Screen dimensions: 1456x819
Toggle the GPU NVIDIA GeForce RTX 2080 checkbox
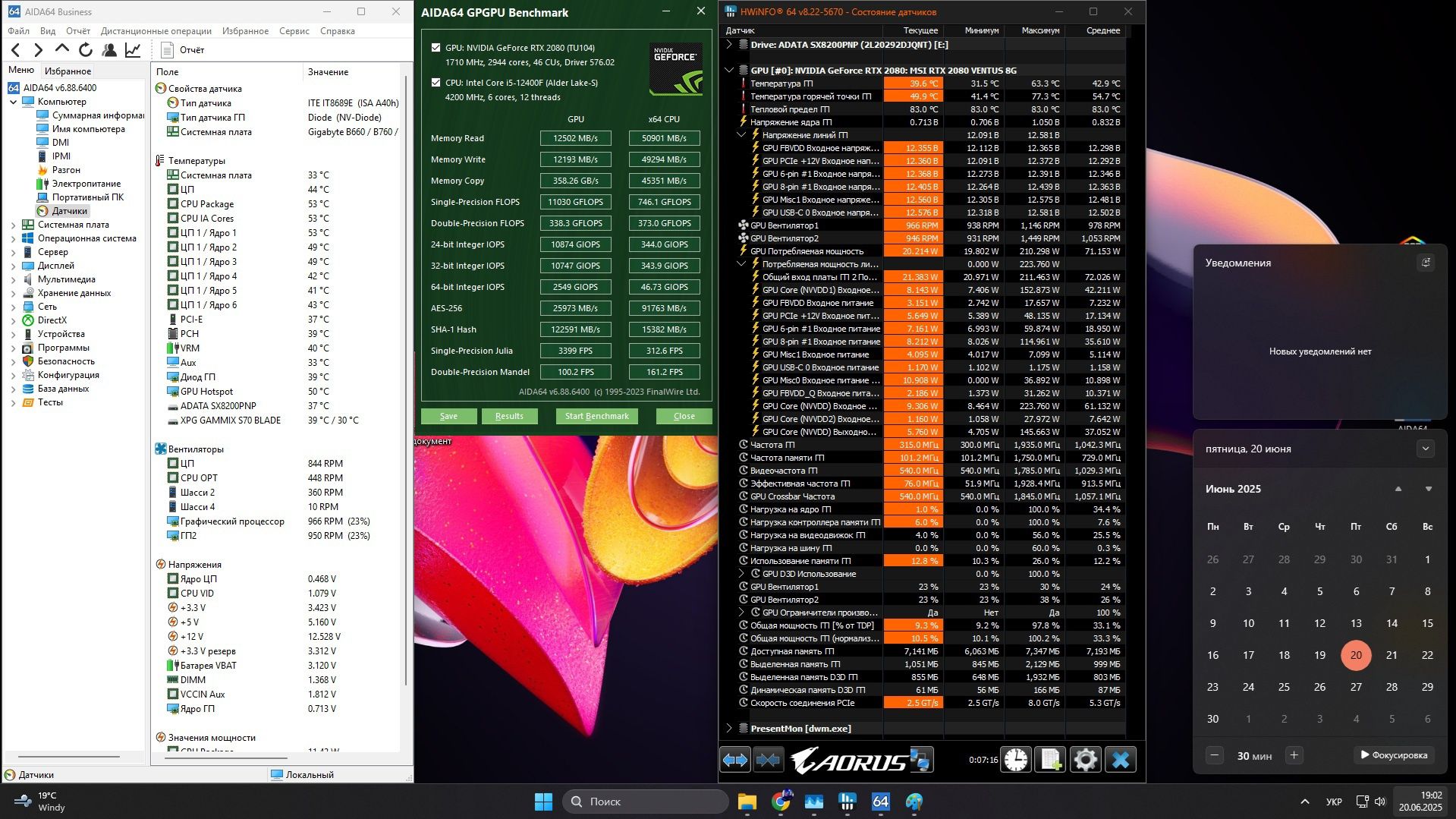436,48
